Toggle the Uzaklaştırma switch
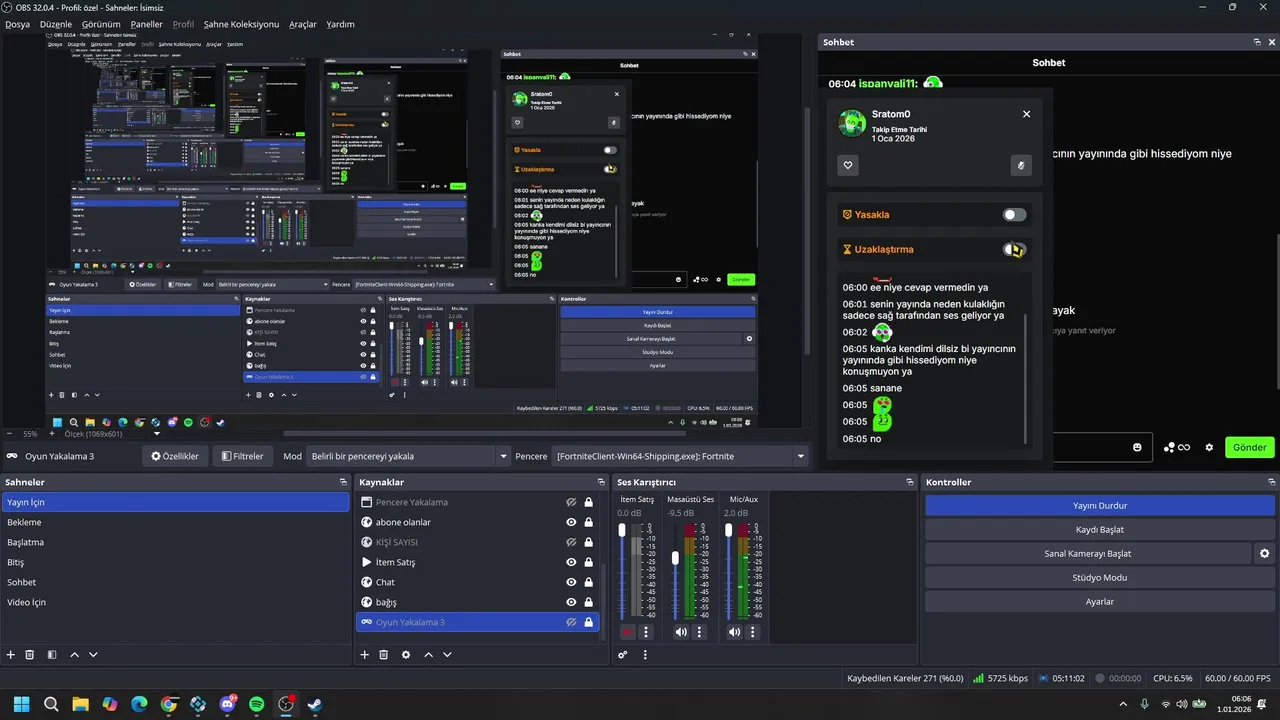Viewport: 1280px width, 720px height. coord(1015,249)
